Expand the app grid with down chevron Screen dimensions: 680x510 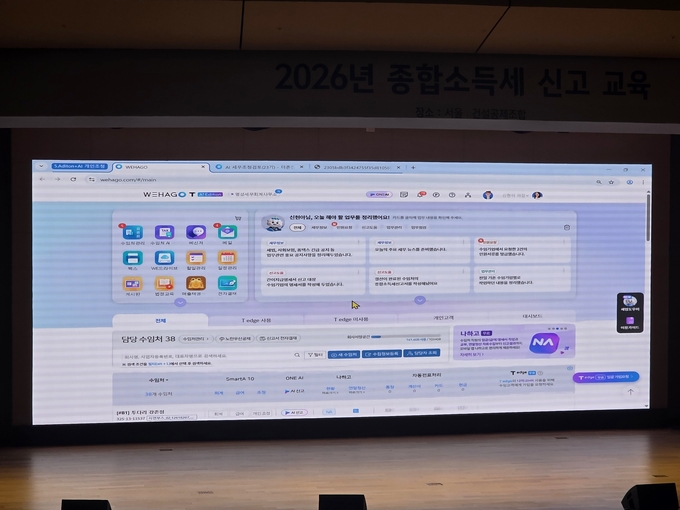click(x=180, y=302)
